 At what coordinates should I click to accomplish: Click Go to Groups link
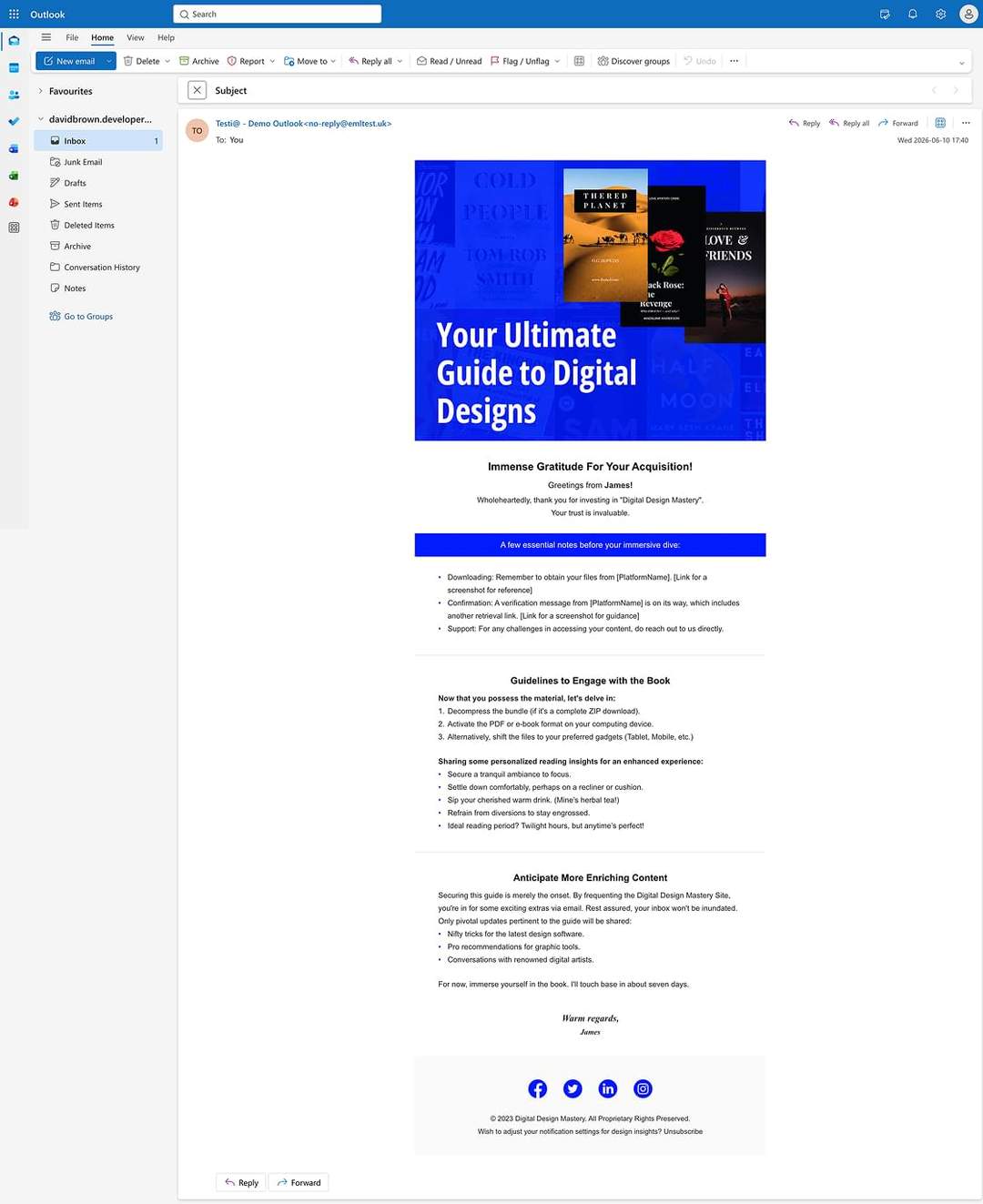point(81,317)
